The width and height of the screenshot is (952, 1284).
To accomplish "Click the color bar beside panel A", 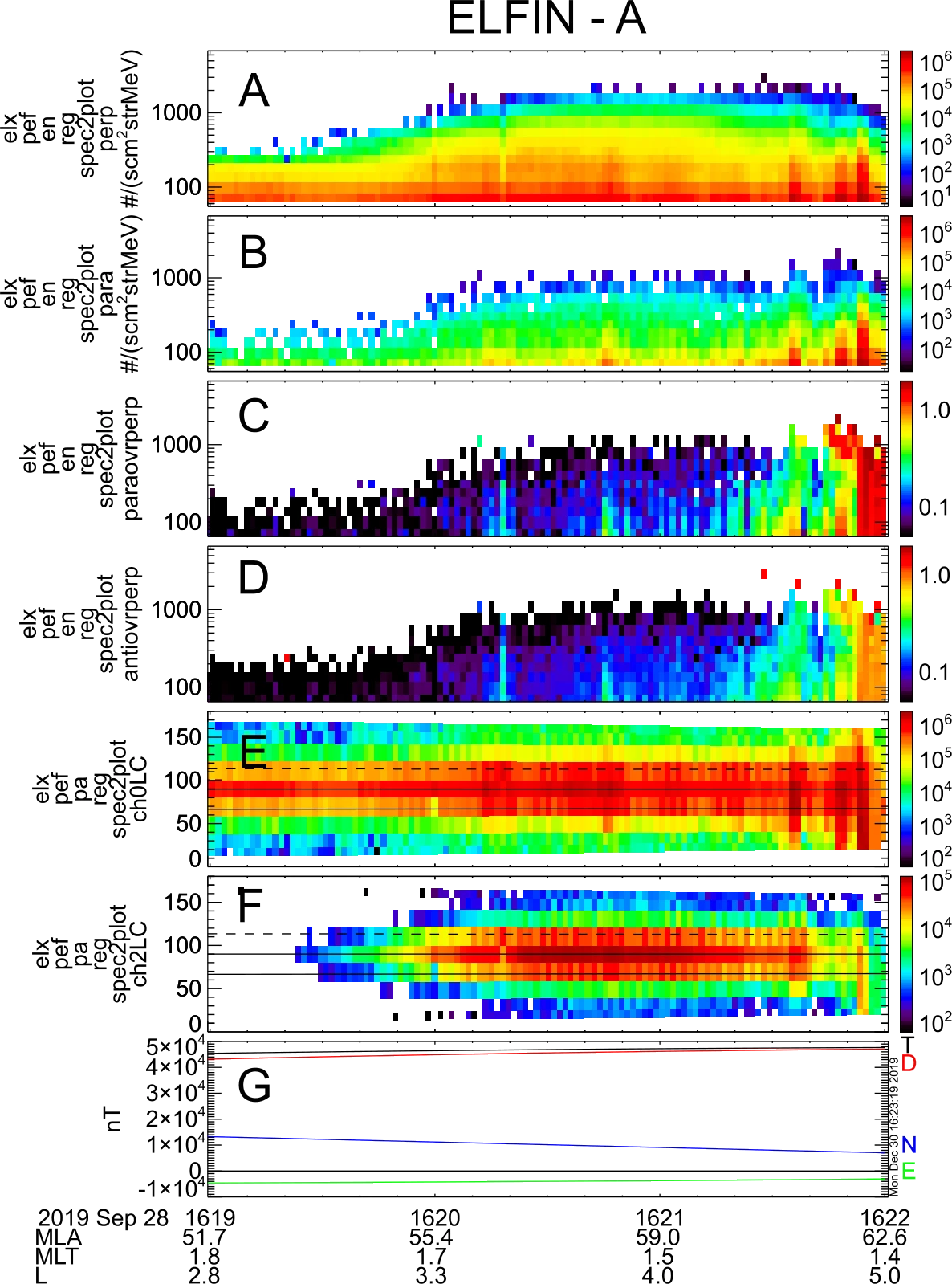I will coord(905,127).
